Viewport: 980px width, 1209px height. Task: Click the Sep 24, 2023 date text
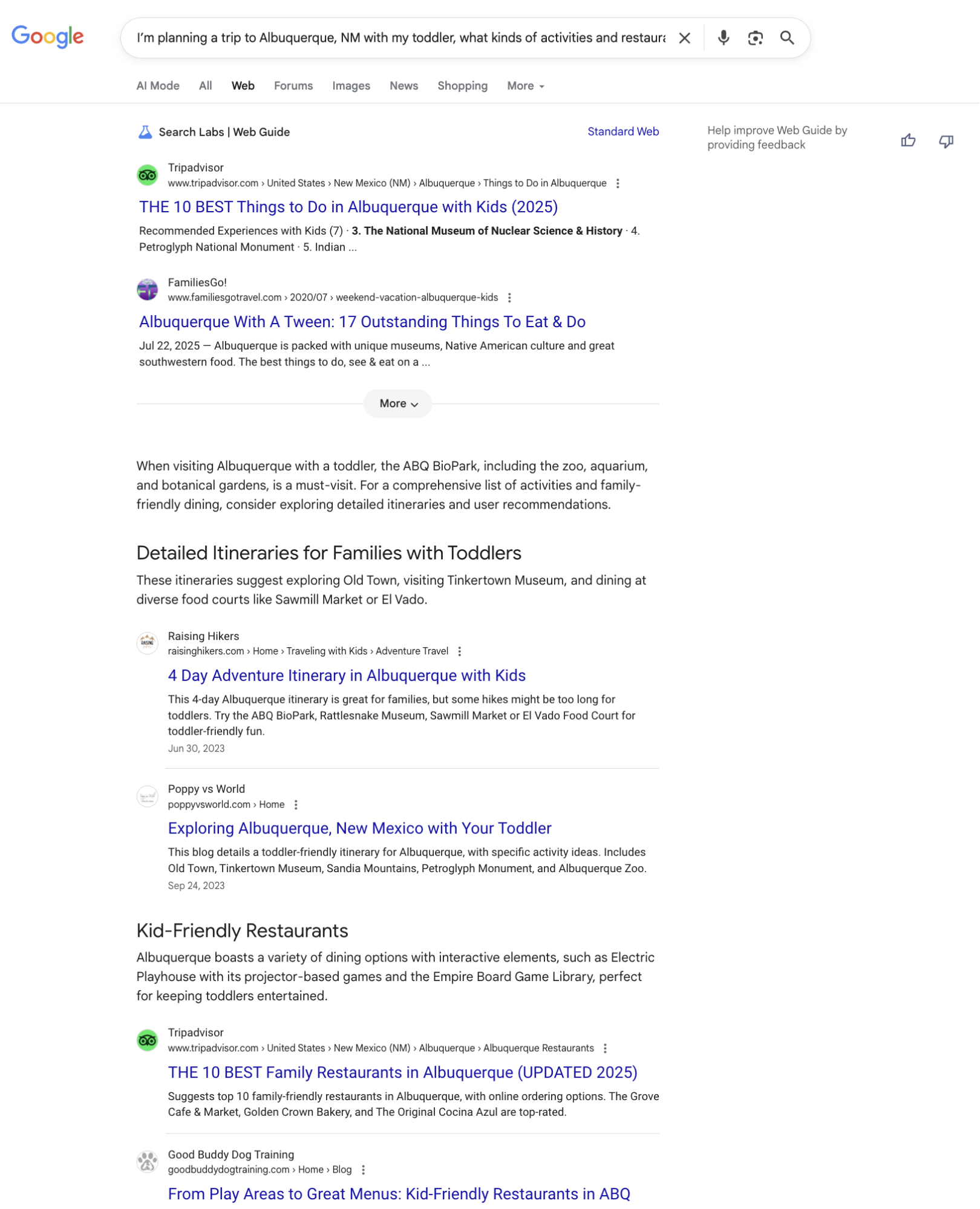[x=197, y=886]
